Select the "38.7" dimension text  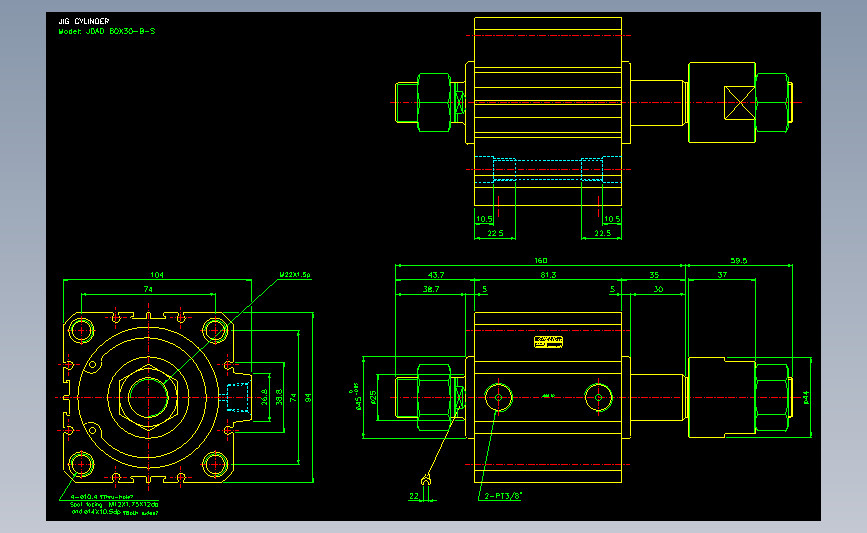coord(431,289)
